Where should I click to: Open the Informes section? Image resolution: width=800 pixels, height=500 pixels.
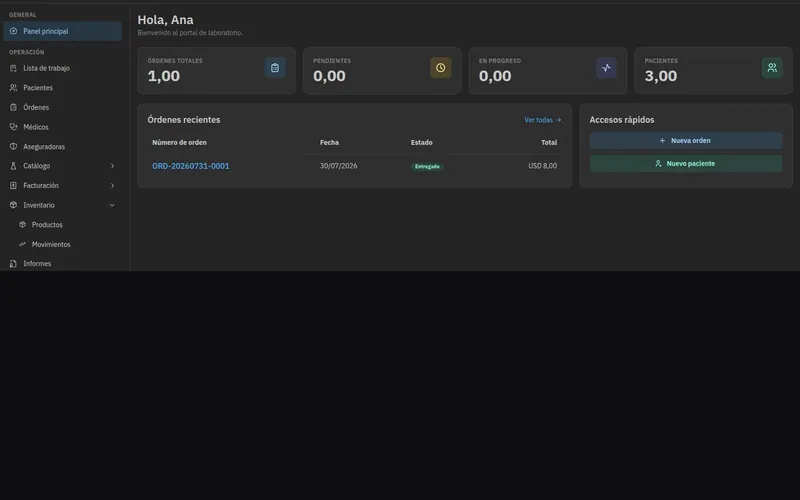(63, 264)
